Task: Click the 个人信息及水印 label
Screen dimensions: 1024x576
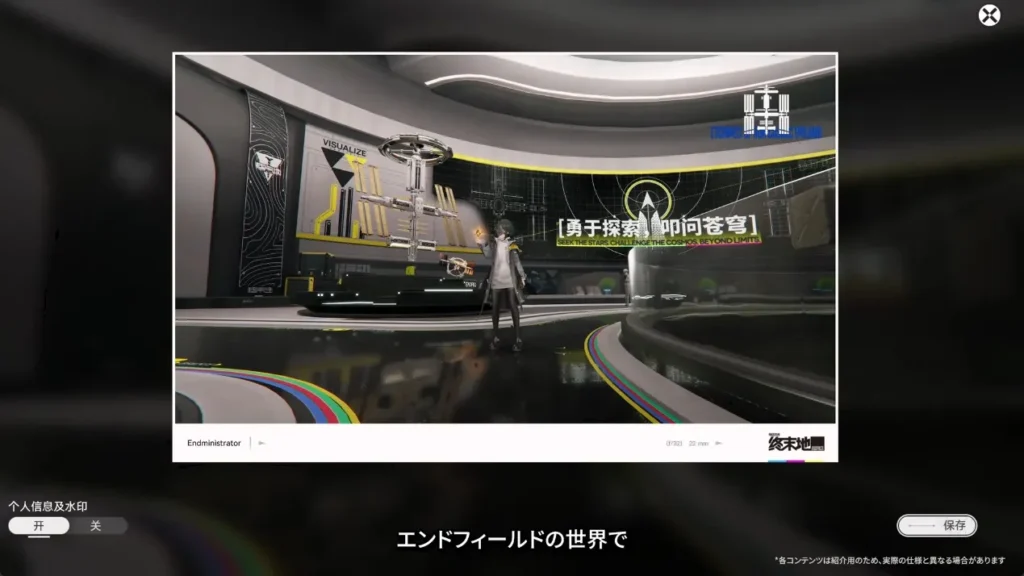Action: pos(47,506)
